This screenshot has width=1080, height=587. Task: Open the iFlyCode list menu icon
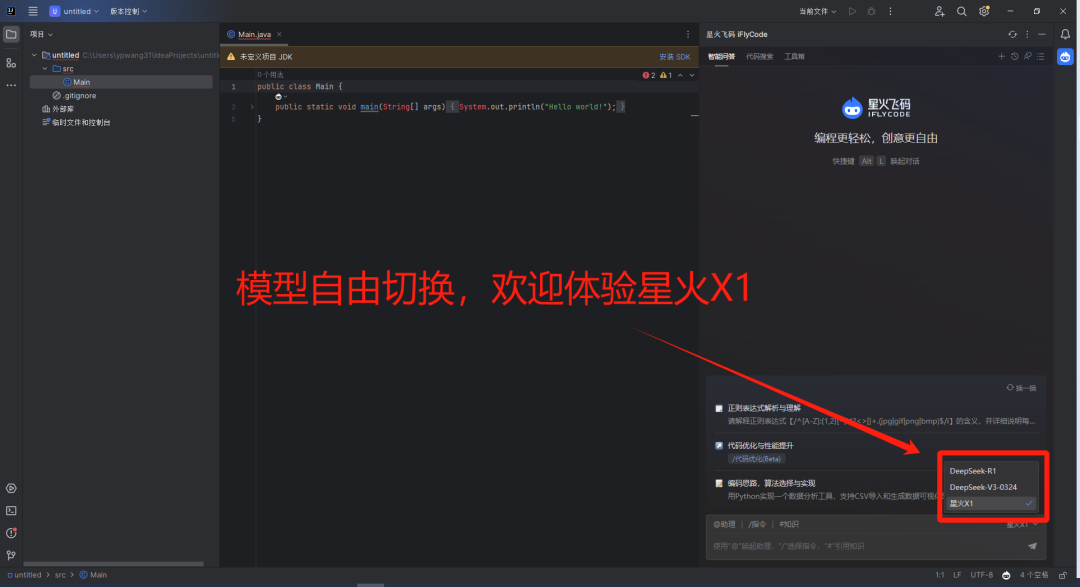pyautogui.click(x=1041, y=56)
